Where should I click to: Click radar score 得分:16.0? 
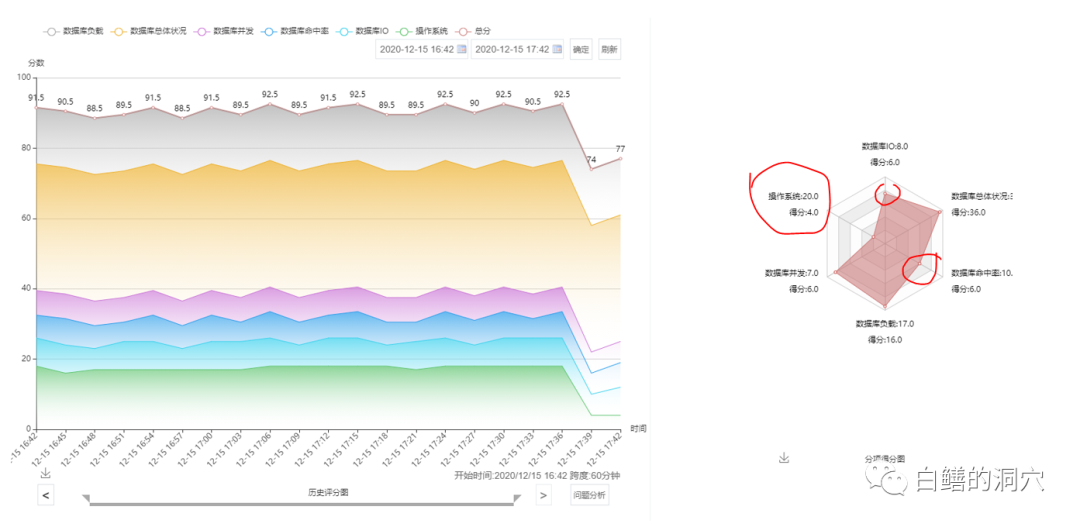coord(884,340)
